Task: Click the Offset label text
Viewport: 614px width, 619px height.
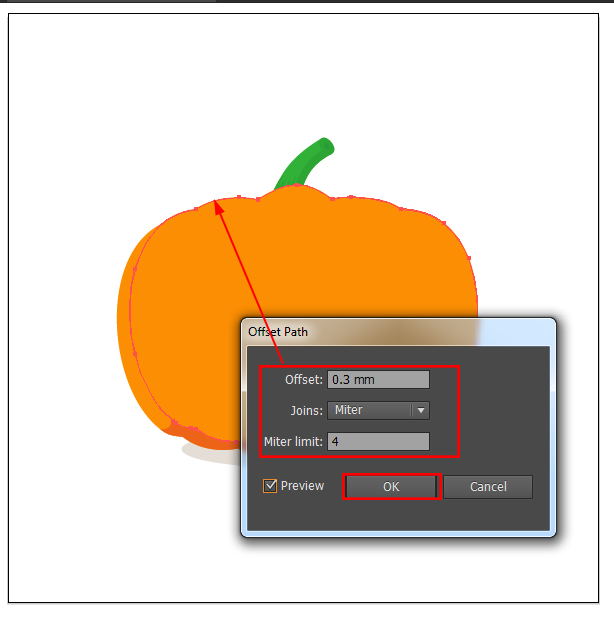Action: [x=304, y=380]
